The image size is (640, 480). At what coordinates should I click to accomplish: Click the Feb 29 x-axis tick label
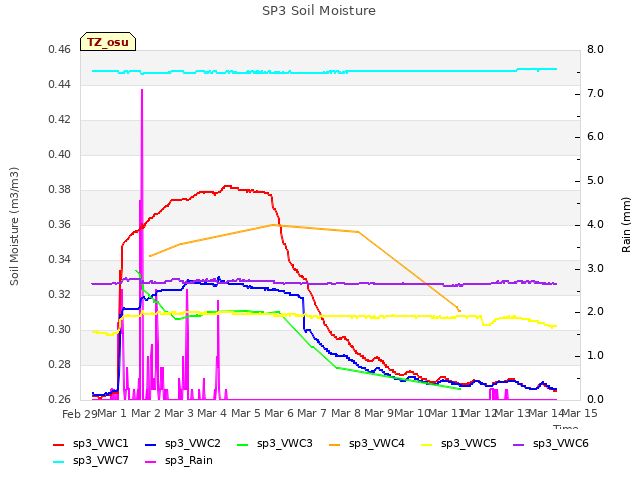click(x=79, y=414)
